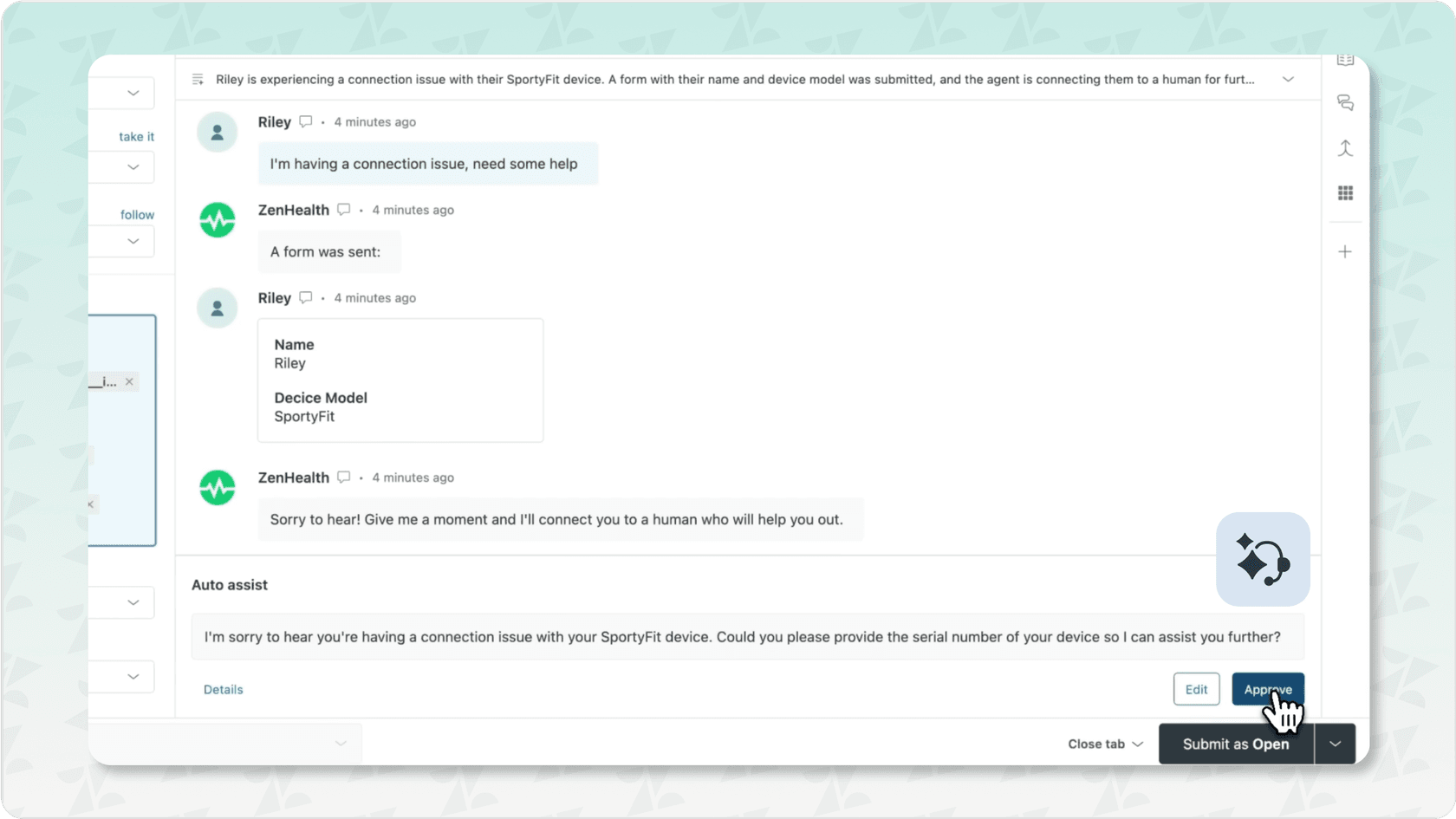The height and width of the screenshot is (819, 1456).
Task: Click the plus icon below the sidebar divider
Action: tap(1344, 251)
